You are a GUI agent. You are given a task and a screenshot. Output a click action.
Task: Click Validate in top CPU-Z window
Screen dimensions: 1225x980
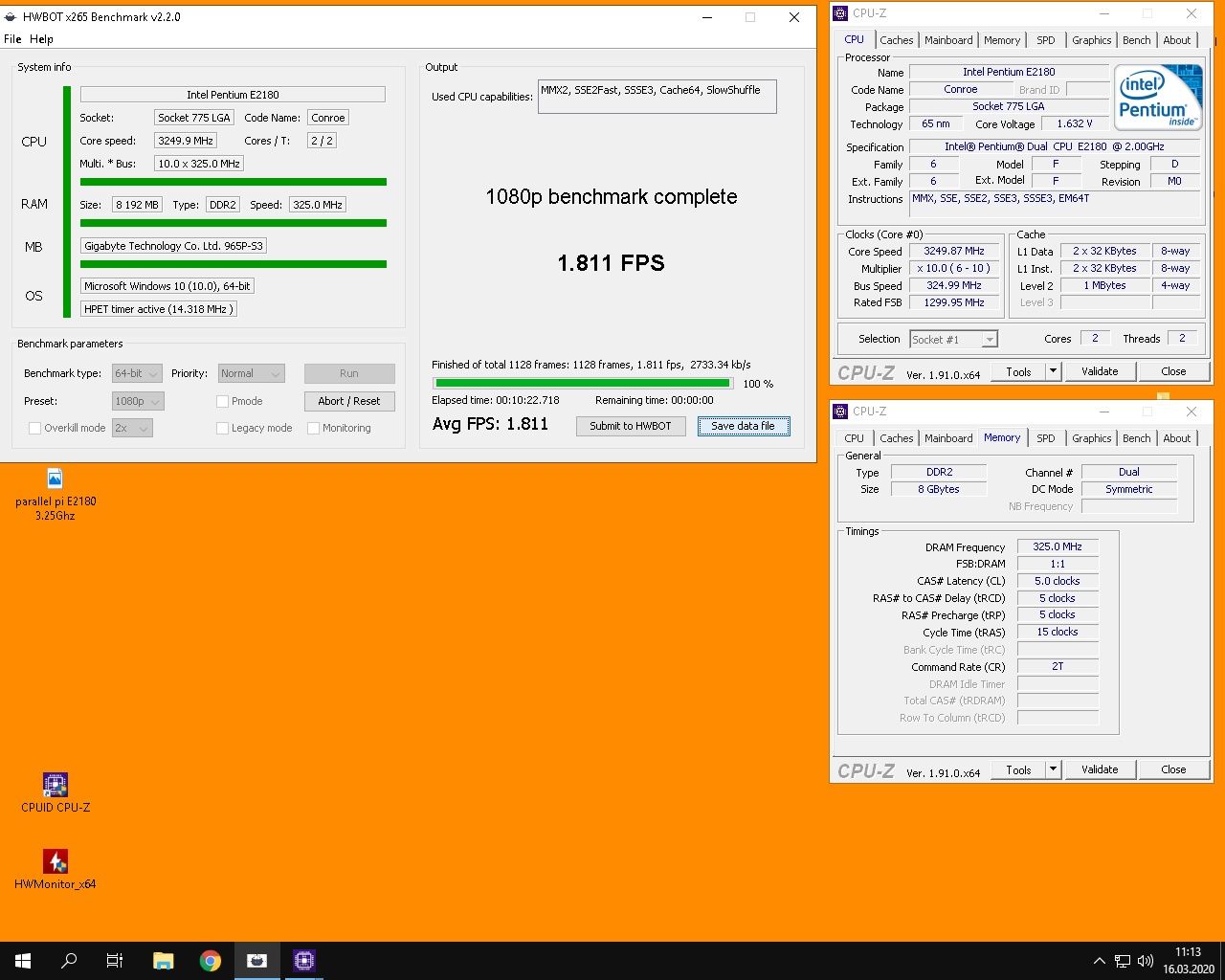click(x=1100, y=371)
